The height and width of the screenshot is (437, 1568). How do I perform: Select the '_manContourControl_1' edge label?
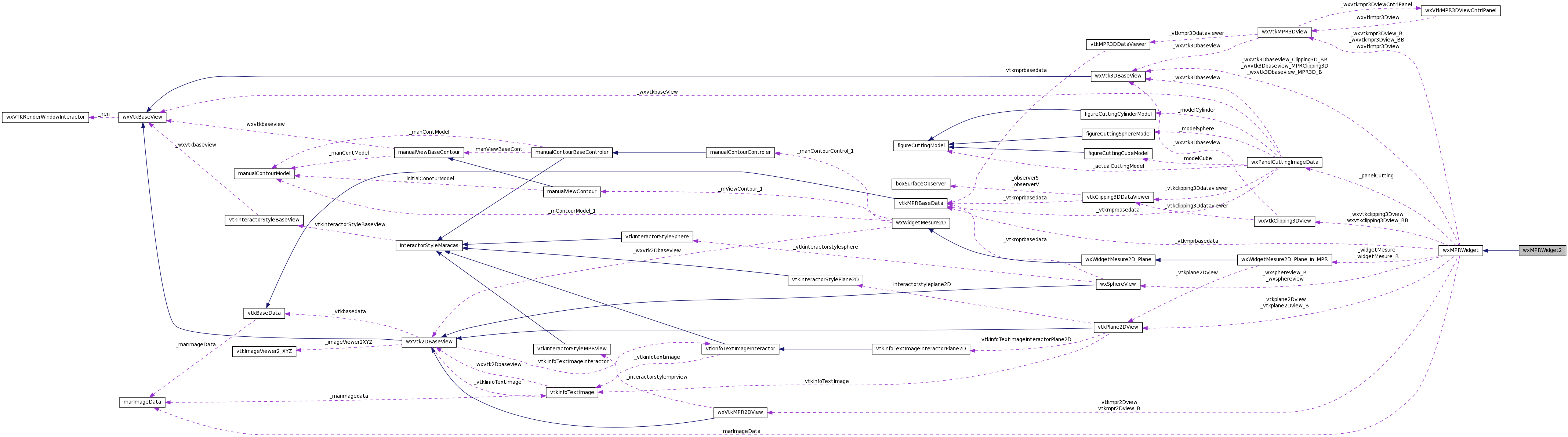[825, 151]
